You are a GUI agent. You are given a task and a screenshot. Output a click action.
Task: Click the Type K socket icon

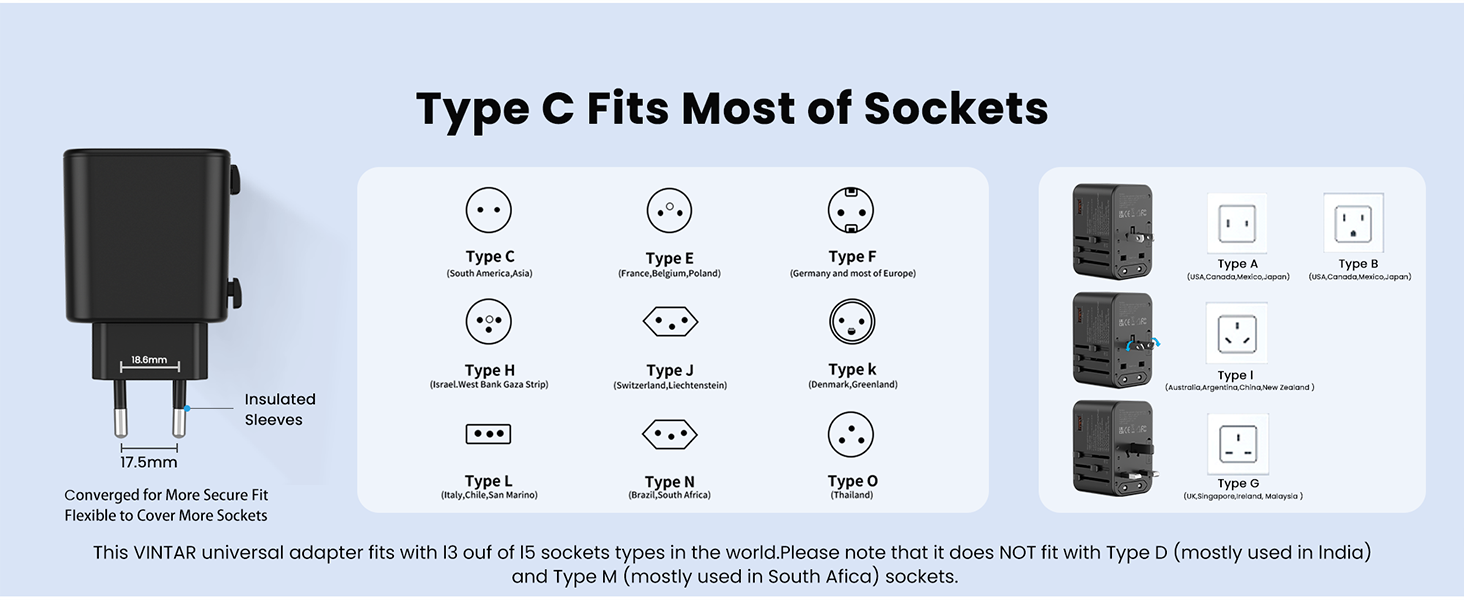tap(852, 322)
